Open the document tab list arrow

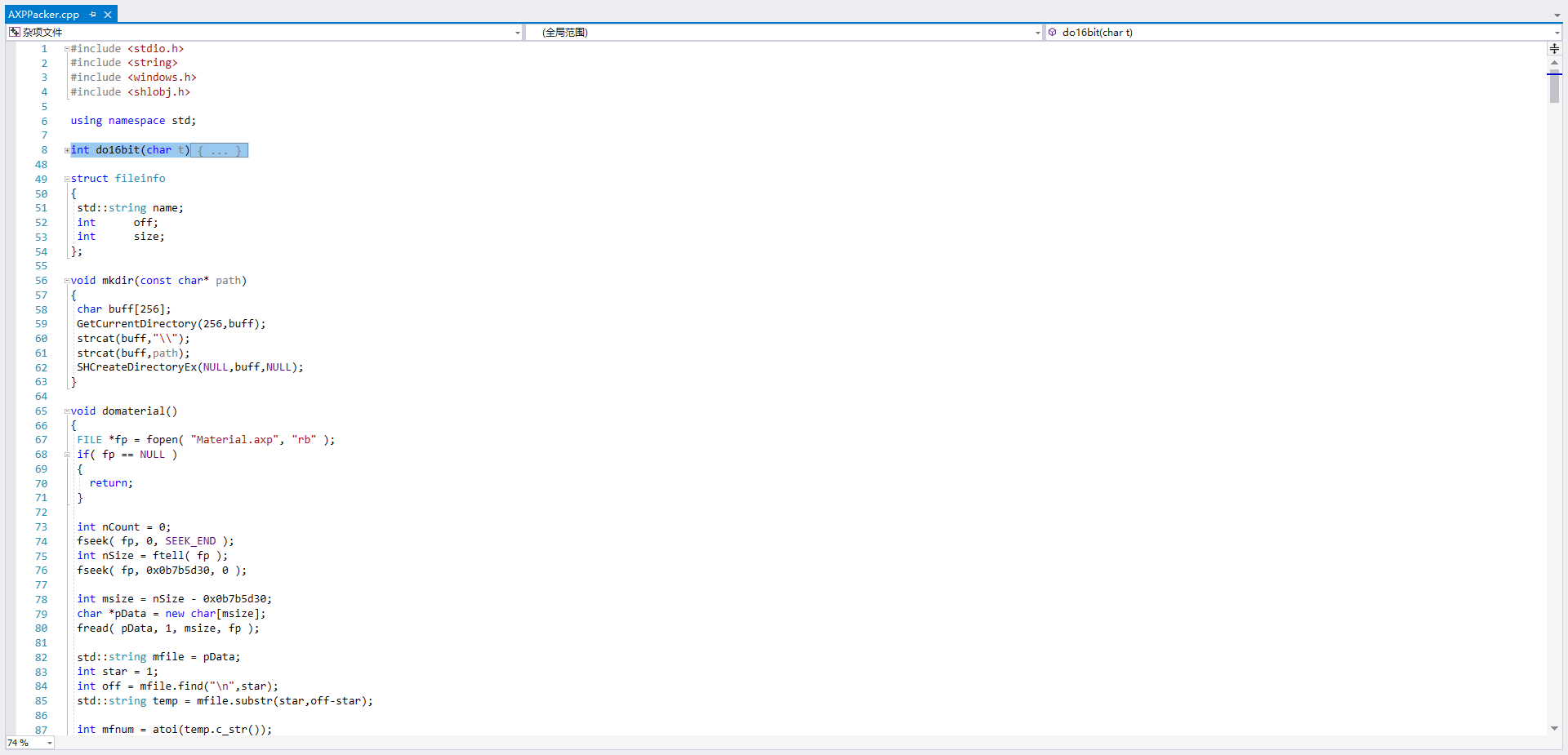1557,15
